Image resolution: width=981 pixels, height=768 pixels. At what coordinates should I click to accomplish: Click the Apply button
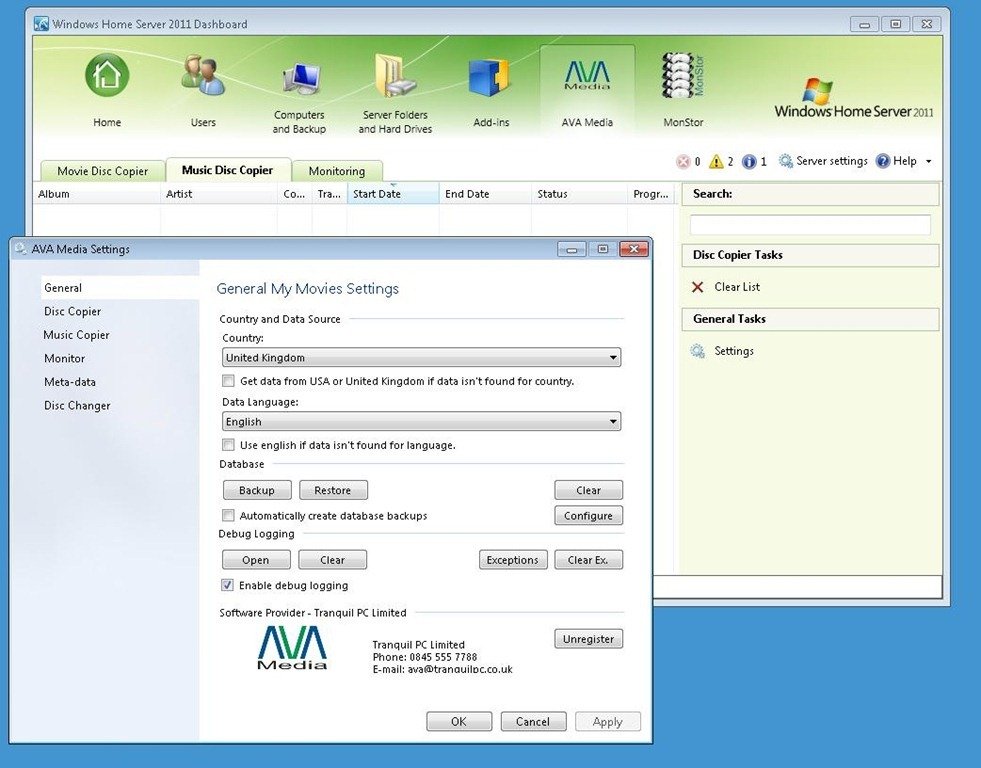click(x=607, y=721)
